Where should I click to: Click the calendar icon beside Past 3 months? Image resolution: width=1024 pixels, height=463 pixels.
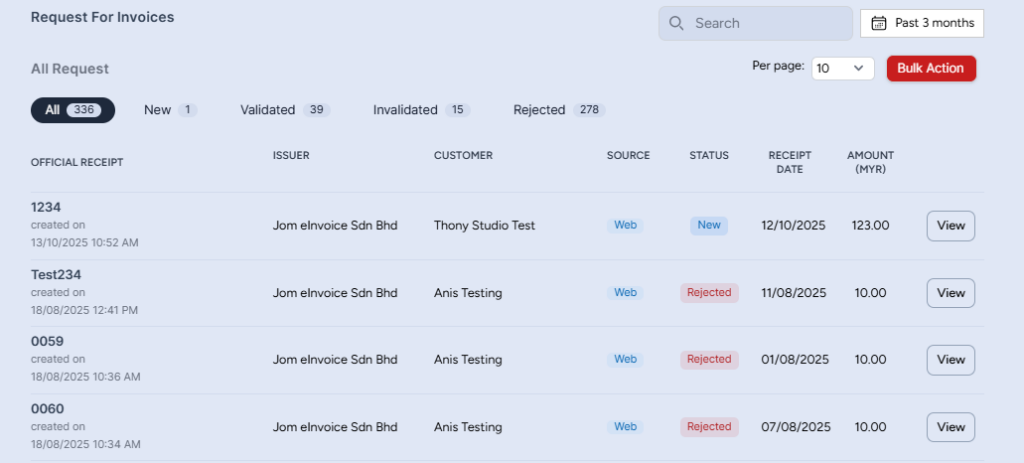click(879, 24)
